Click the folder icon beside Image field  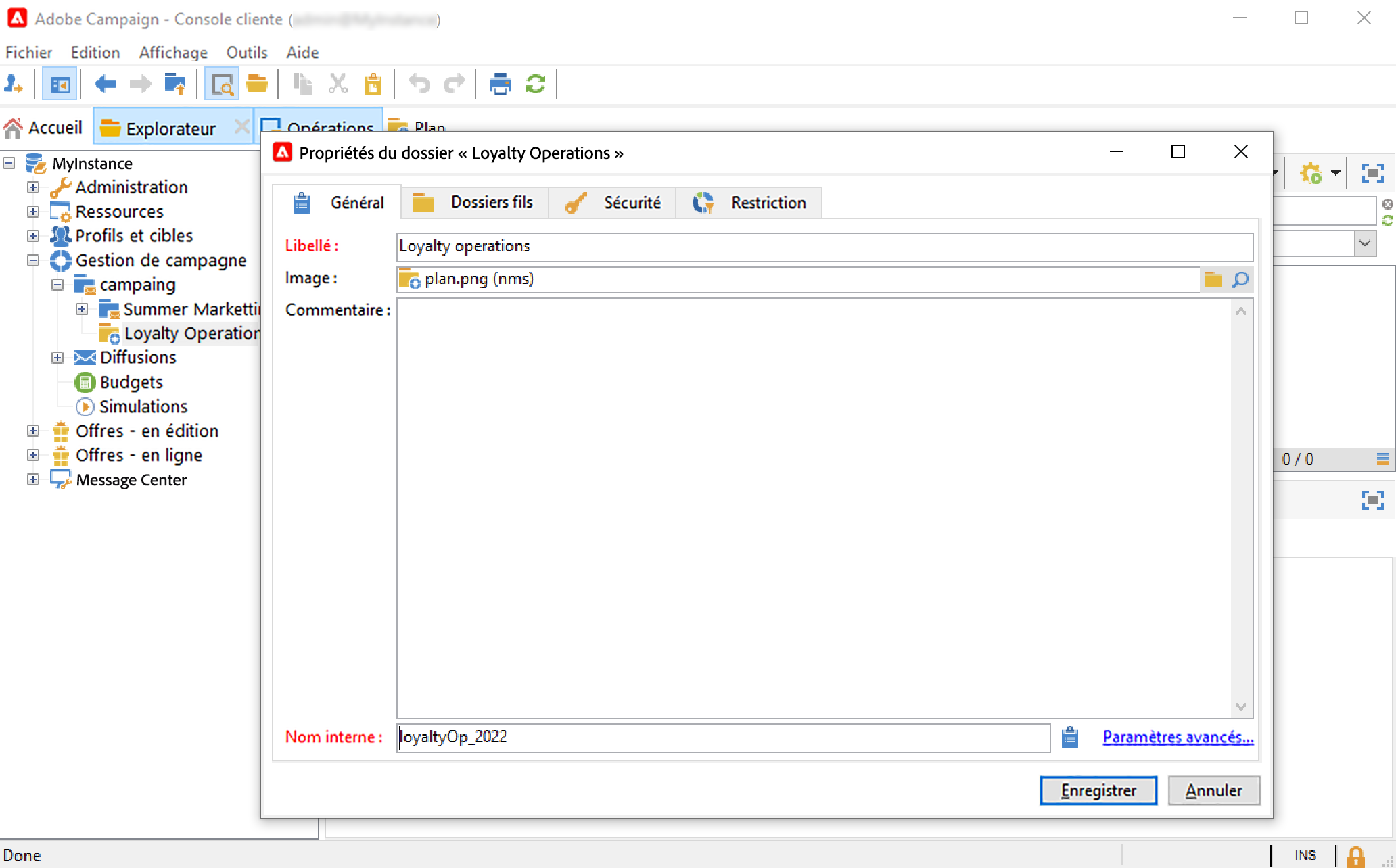(1213, 279)
